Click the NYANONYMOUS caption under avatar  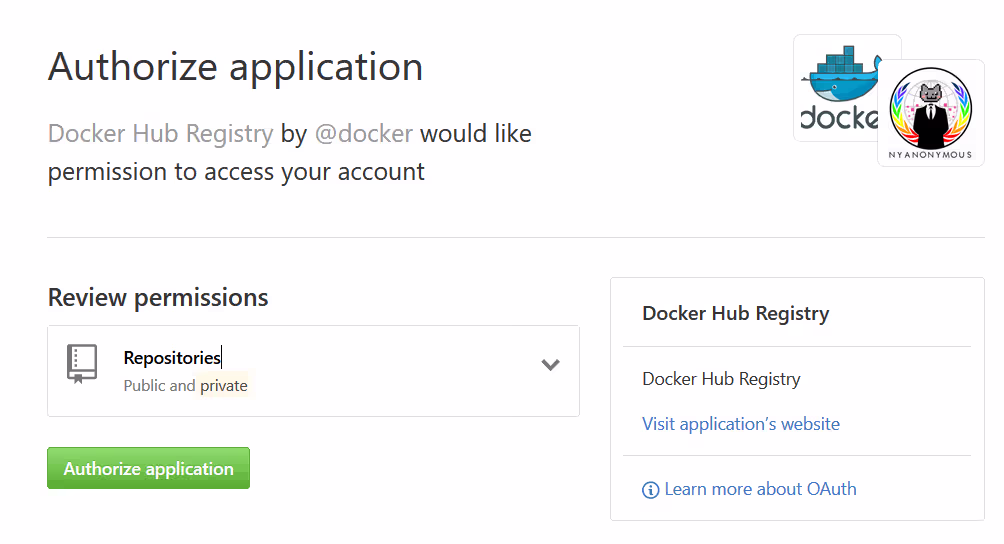point(931,155)
